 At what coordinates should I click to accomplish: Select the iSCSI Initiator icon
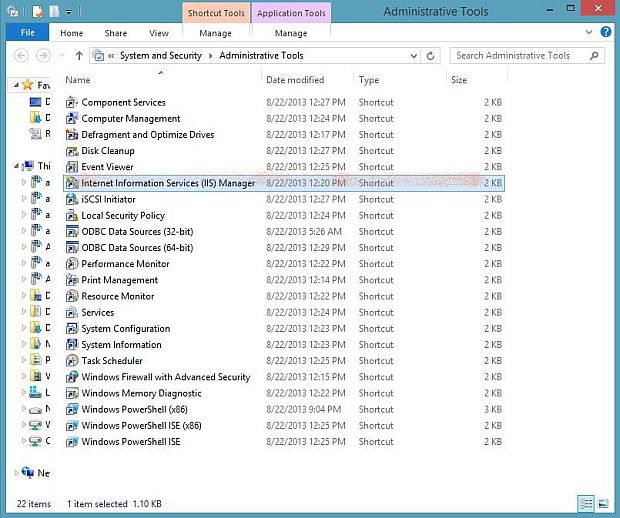coord(72,199)
